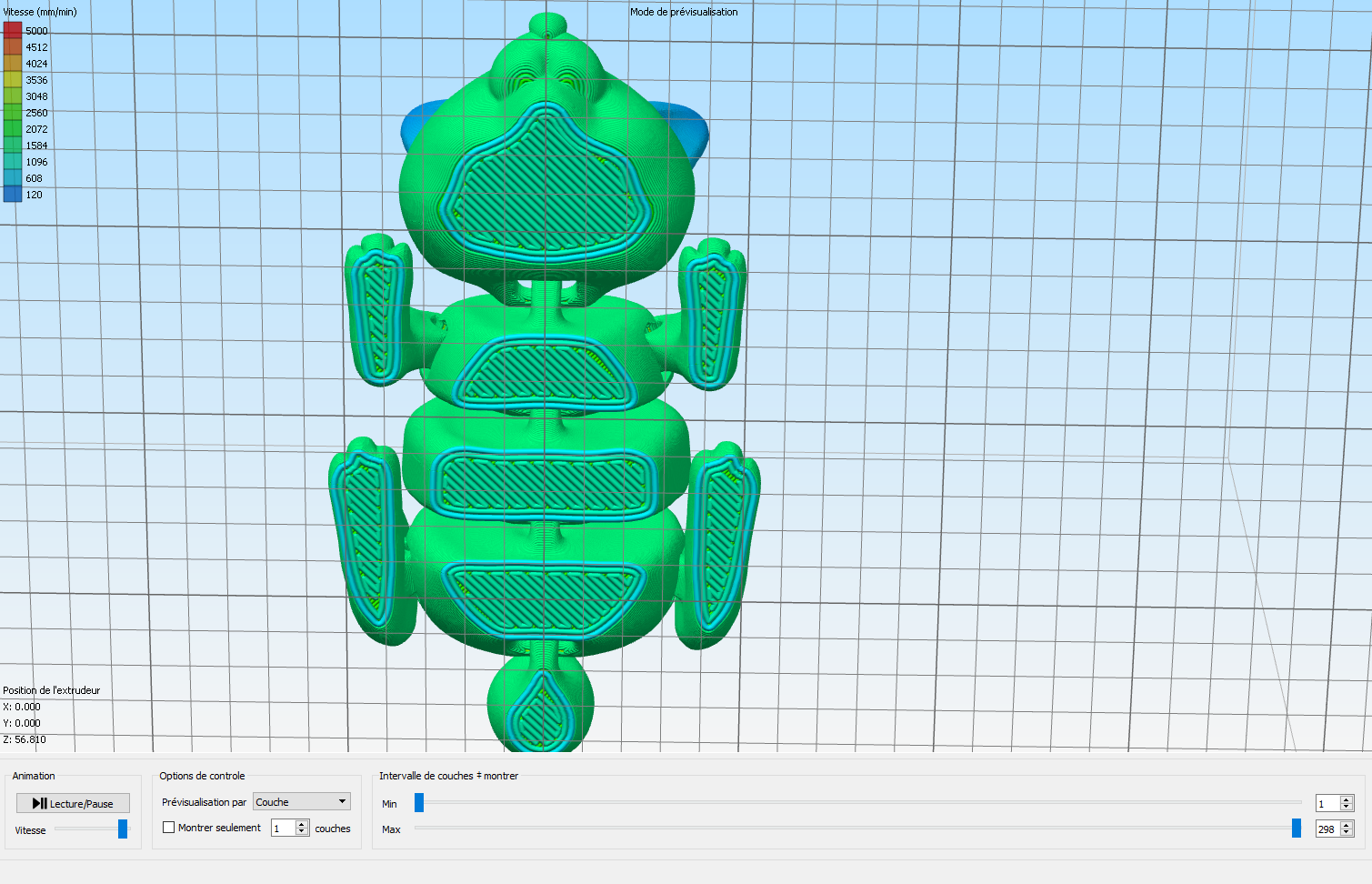Click the Animation group label

(34, 776)
